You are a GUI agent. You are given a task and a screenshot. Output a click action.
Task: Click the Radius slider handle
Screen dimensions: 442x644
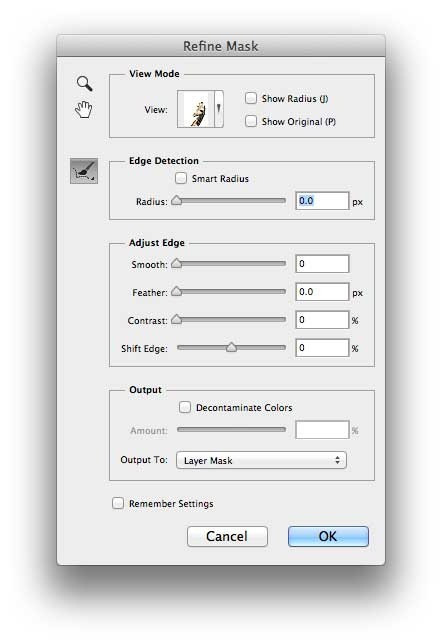coord(177,200)
